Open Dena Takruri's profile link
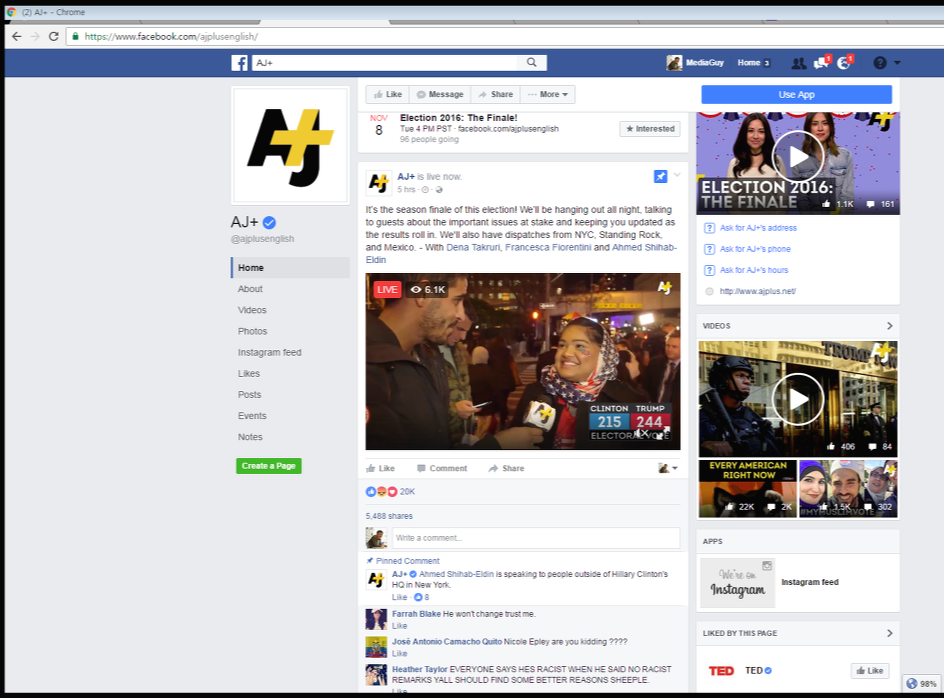The image size is (944, 698). (473, 248)
